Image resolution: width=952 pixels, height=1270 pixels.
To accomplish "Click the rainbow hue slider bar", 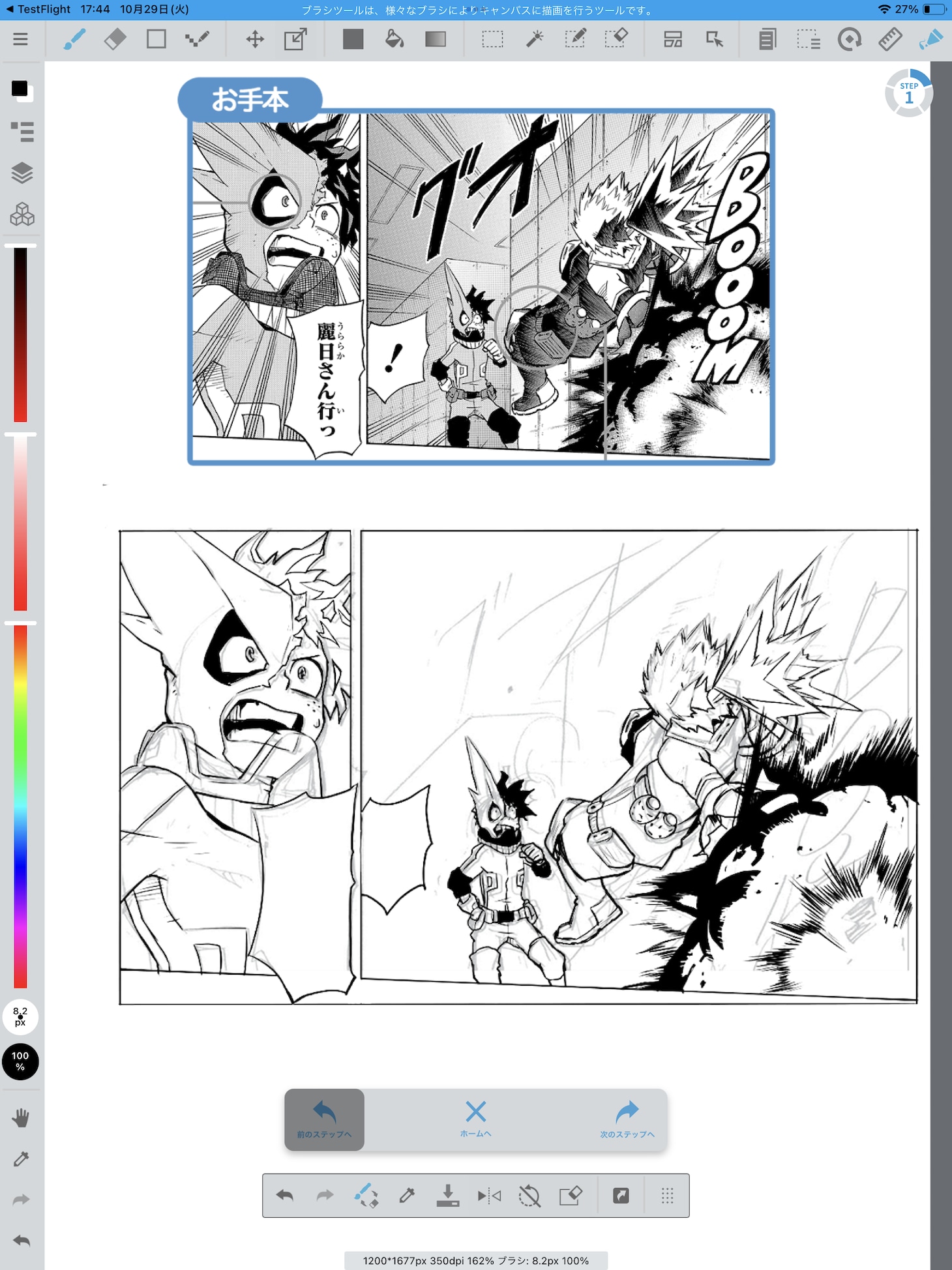I will pyautogui.click(x=20, y=805).
